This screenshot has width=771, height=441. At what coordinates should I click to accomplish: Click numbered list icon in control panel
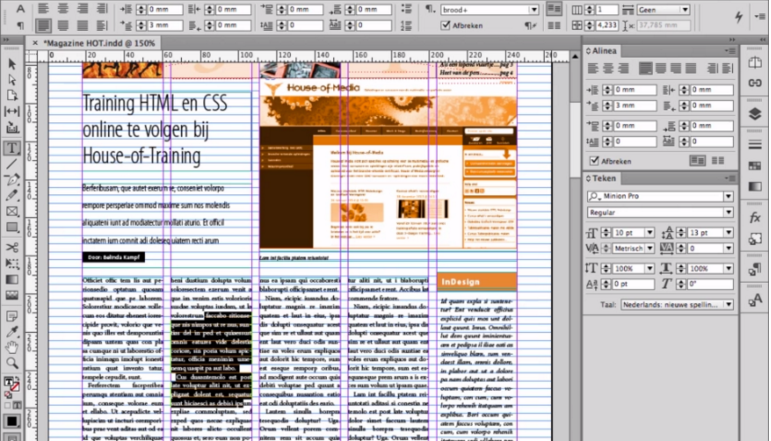406,25
